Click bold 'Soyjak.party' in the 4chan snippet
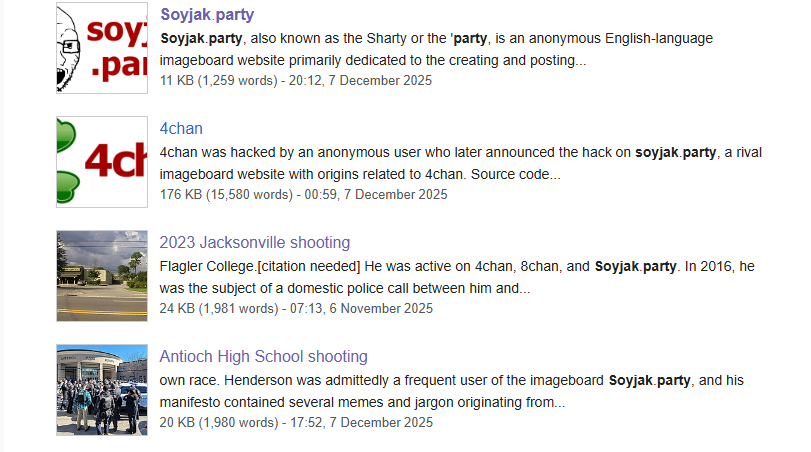Viewport: 811px width, 452px height. click(675, 153)
